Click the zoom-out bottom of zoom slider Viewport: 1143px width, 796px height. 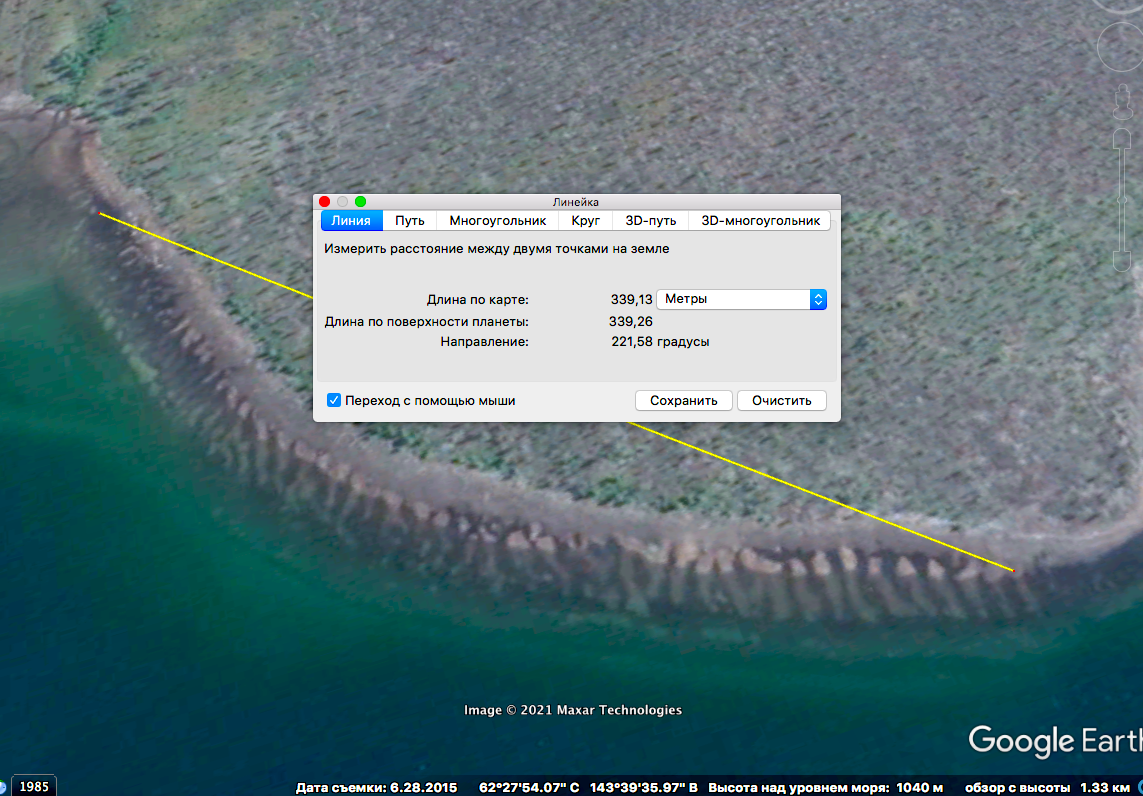coord(1123,262)
